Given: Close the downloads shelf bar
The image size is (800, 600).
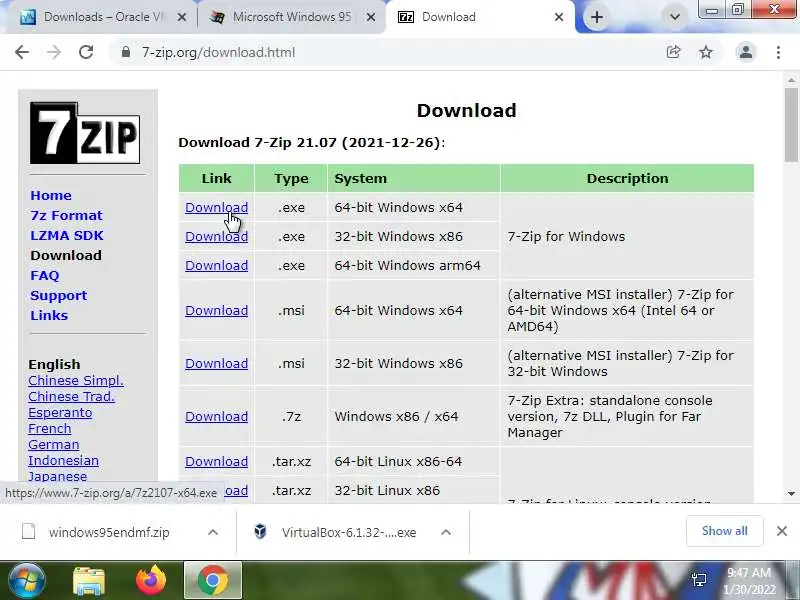Looking at the screenshot, I should (x=782, y=531).
